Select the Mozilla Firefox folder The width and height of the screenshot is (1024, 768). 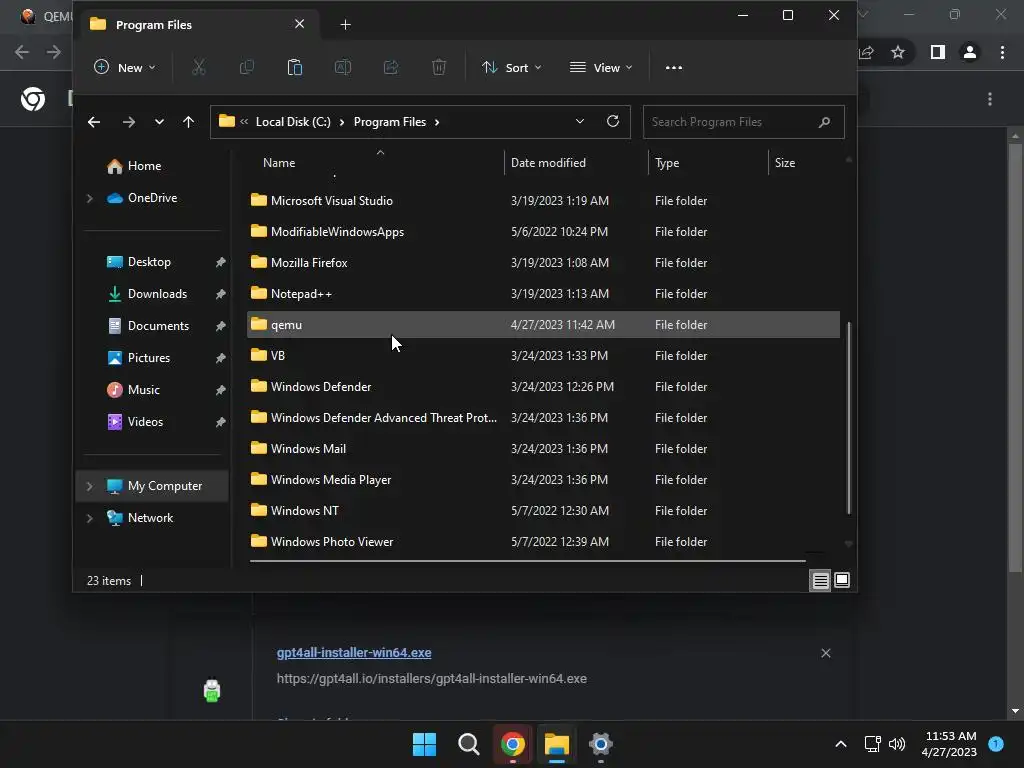[543, 263]
